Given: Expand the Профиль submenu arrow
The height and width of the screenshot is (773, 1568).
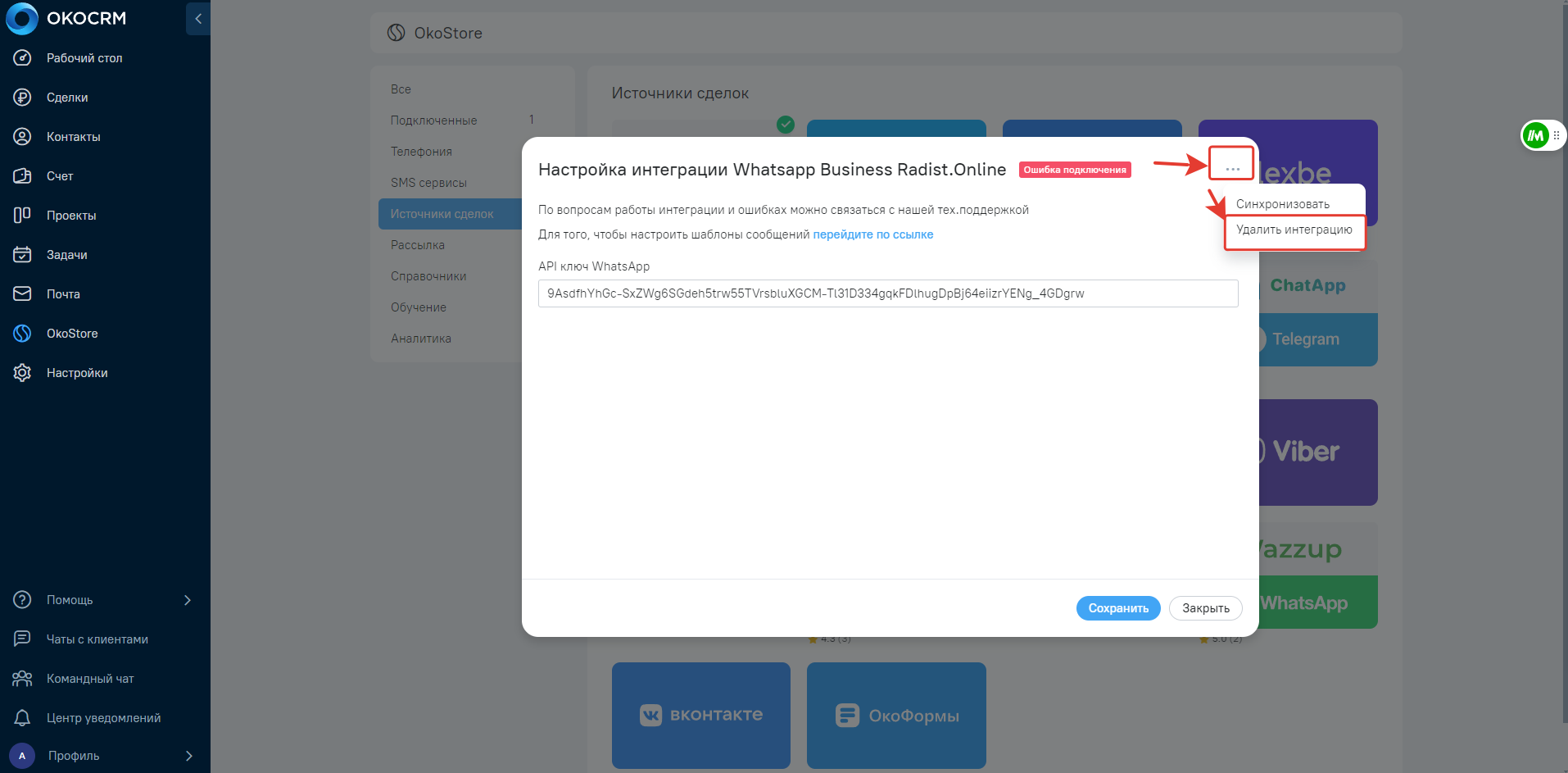Looking at the screenshot, I should [x=189, y=756].
